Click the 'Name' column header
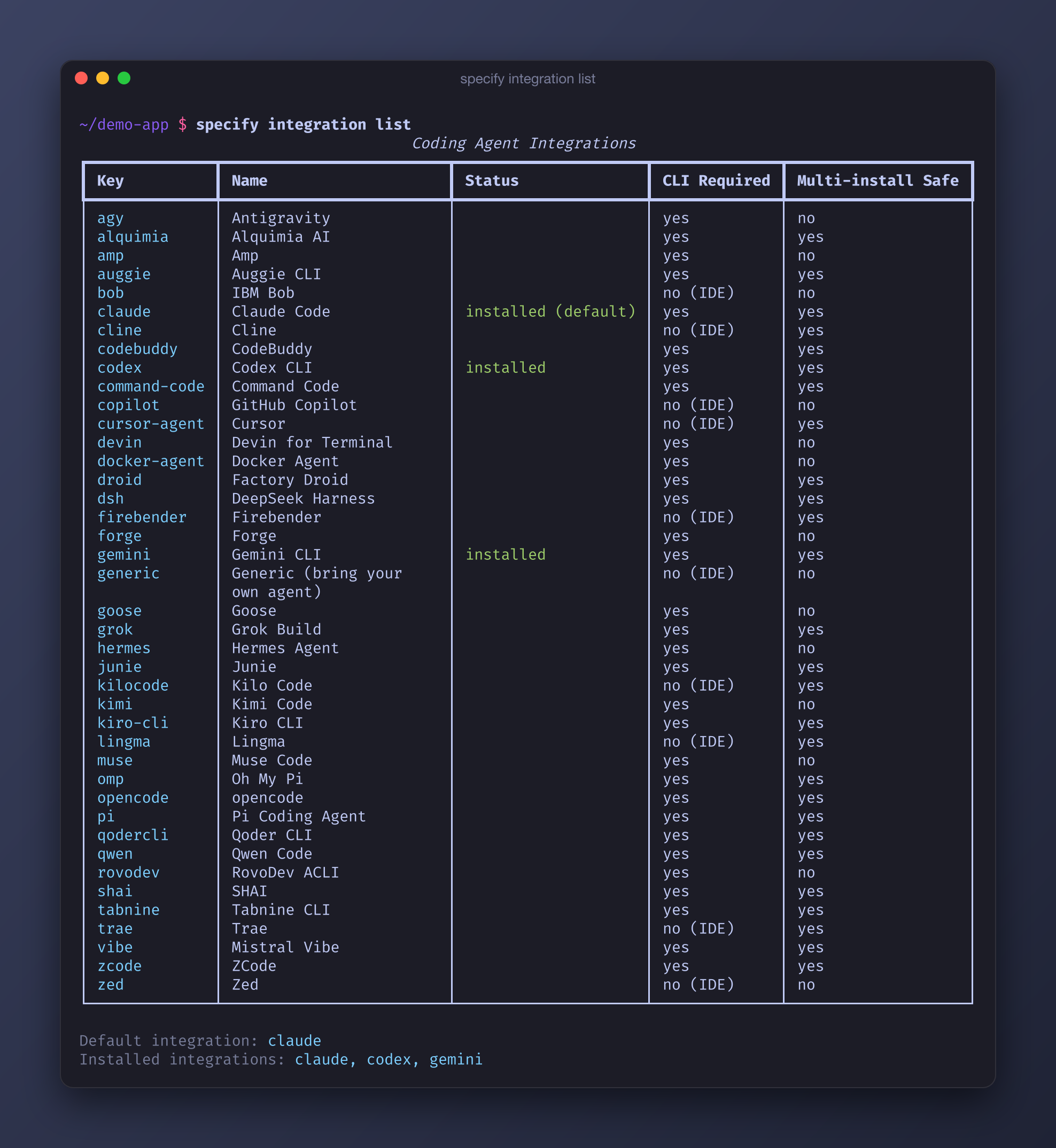The image size is (1056, 1148). tap(250, 181)
